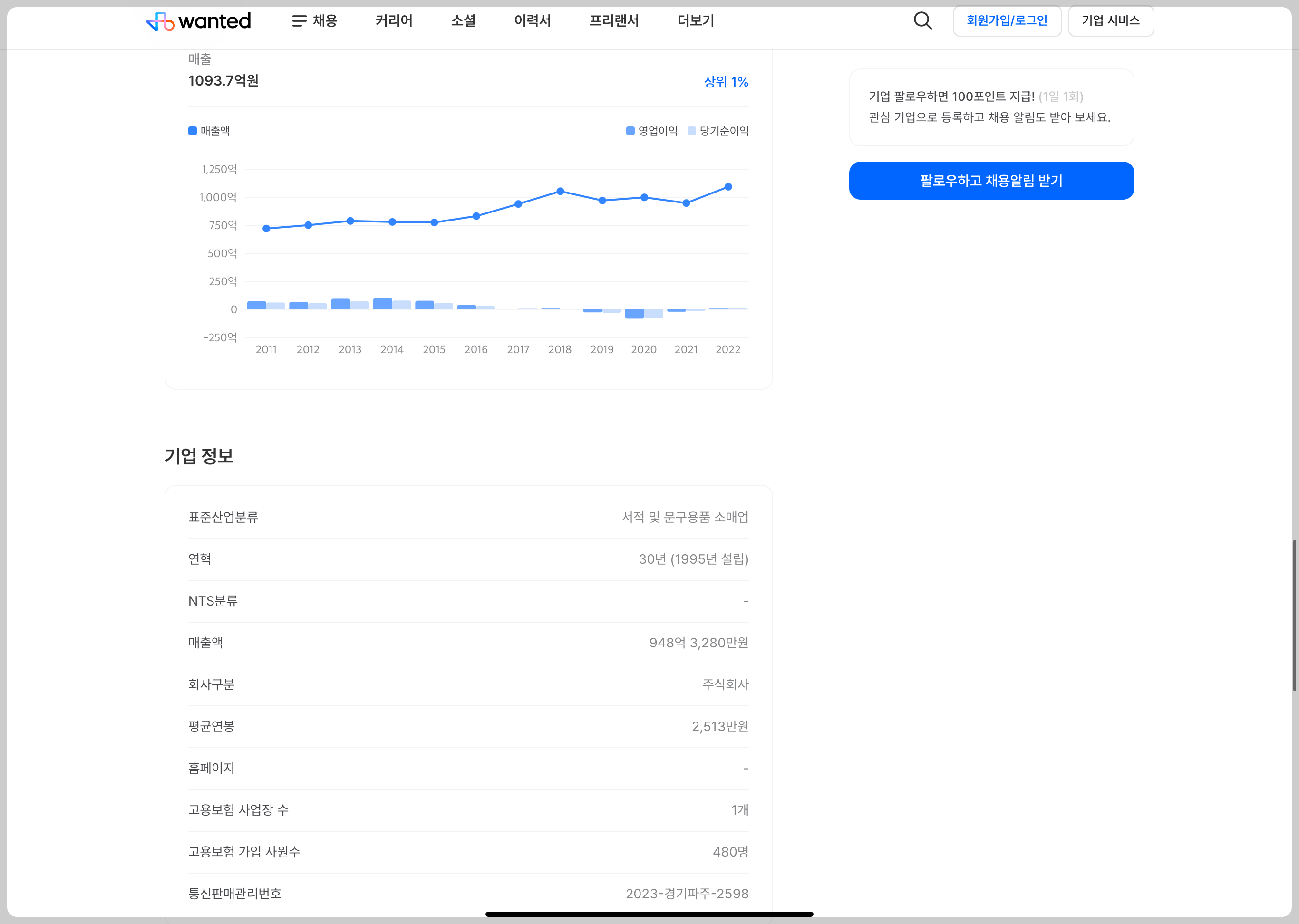Click the hamburger icon beside 채용
1299x924 pixels.
[x=299, y=21]
